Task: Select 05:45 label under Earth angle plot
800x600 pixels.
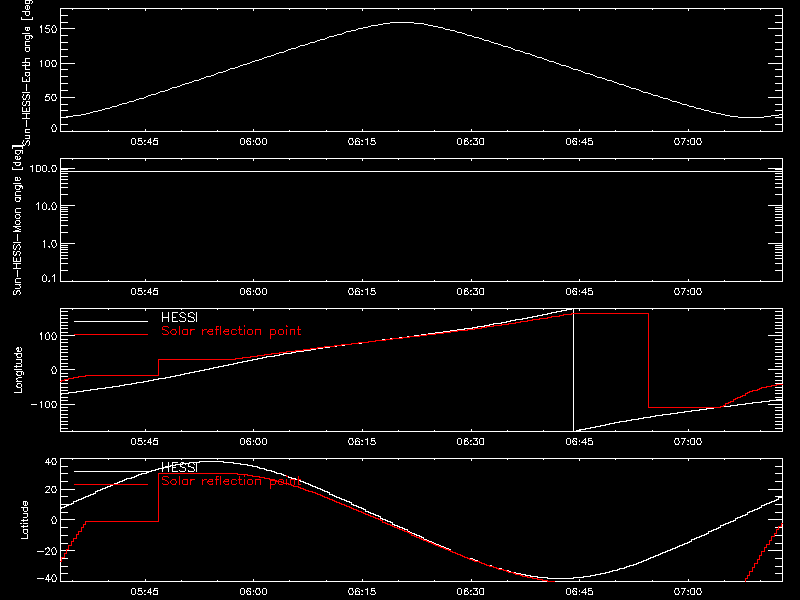Action: (x=144, y=142)
